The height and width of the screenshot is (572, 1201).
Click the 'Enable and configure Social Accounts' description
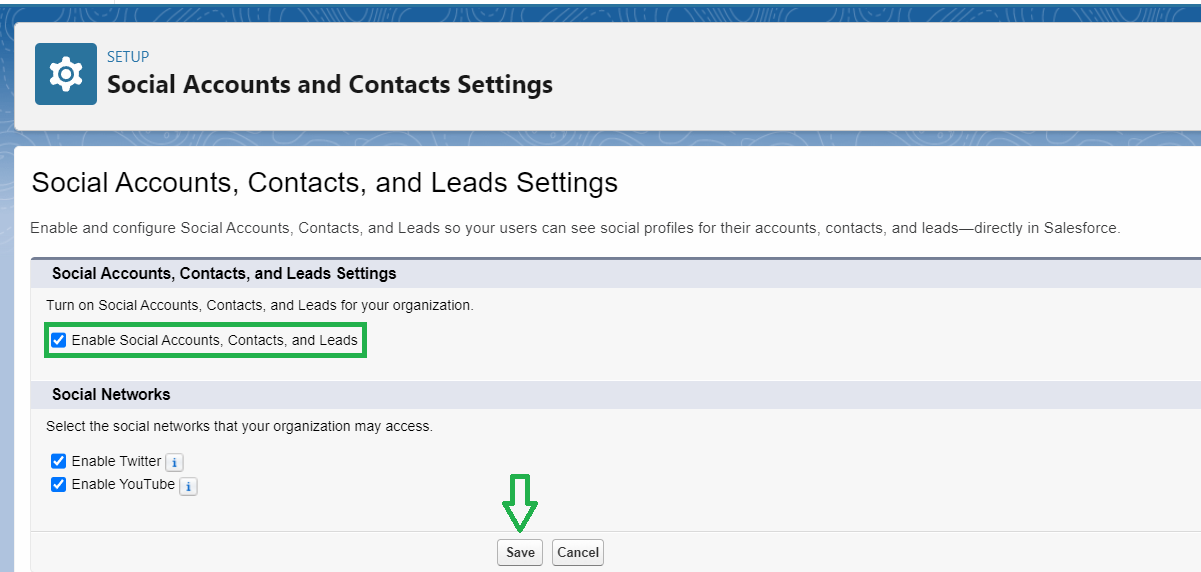575,228
